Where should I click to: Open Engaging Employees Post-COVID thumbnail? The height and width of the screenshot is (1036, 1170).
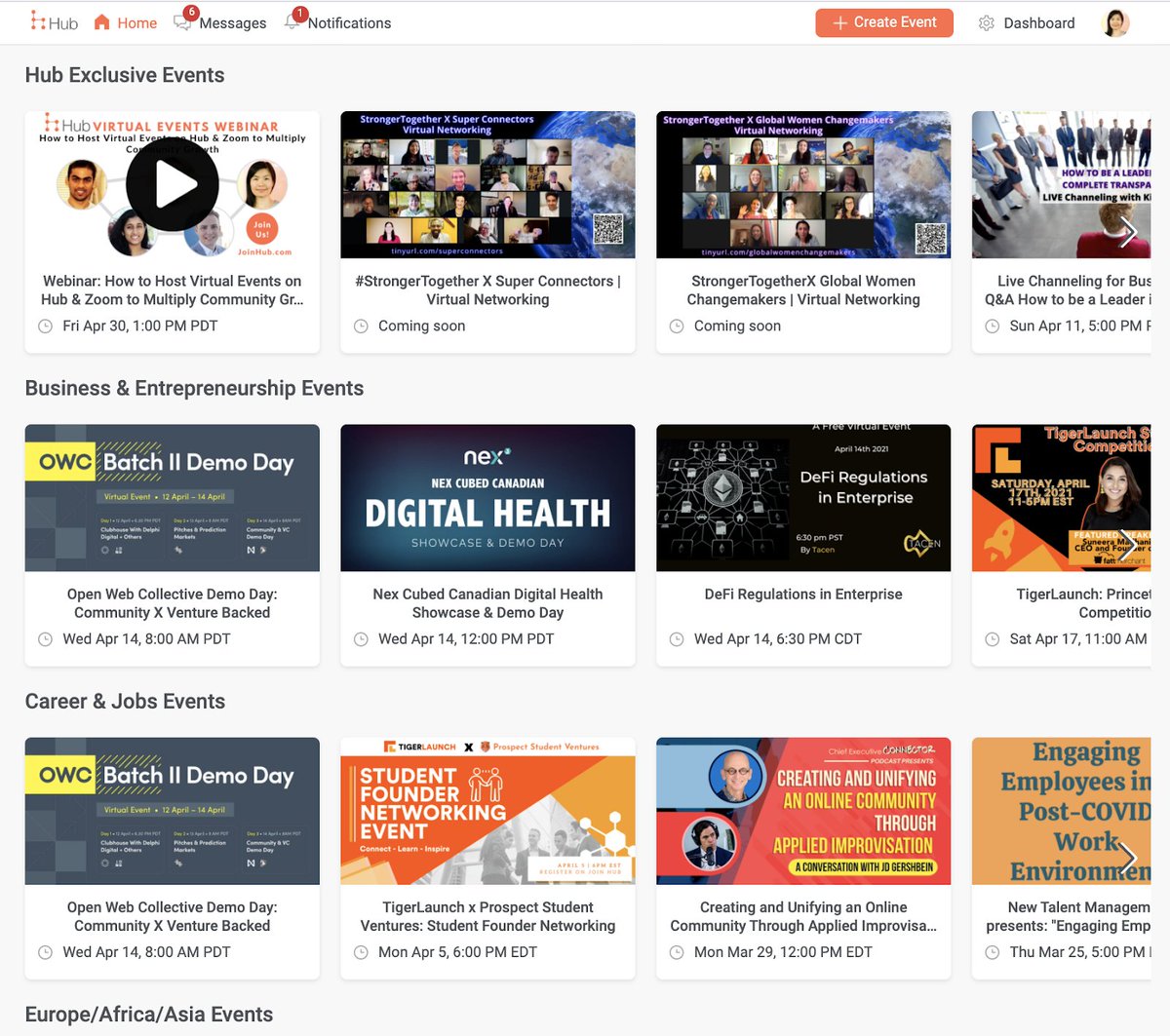[x=1062, y=811]
